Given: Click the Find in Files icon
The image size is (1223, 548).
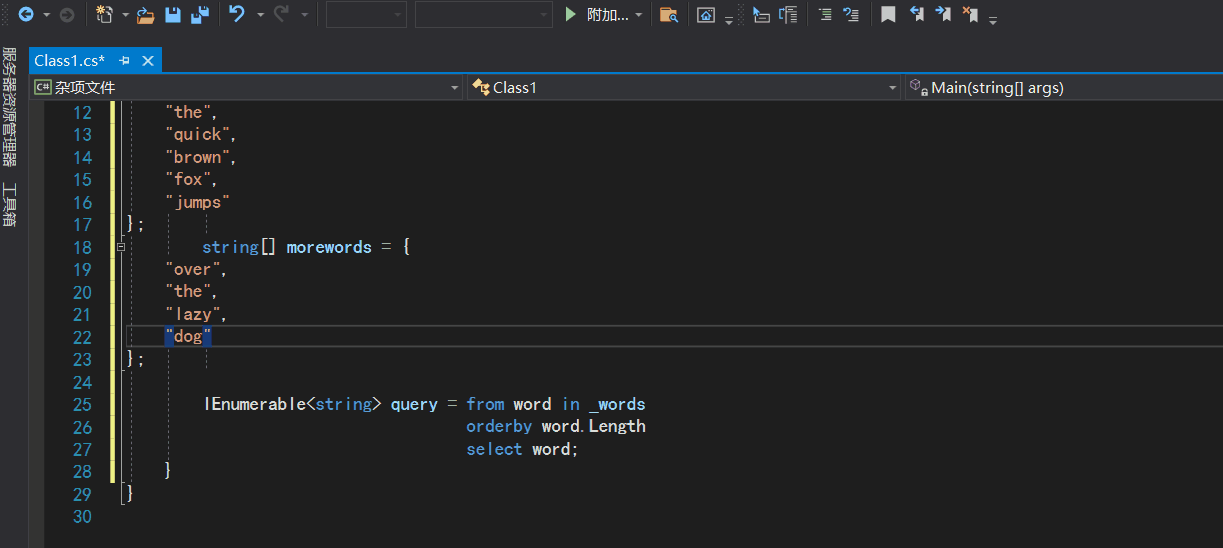Looking at the screenshot, I should click(x=669, y=14).
